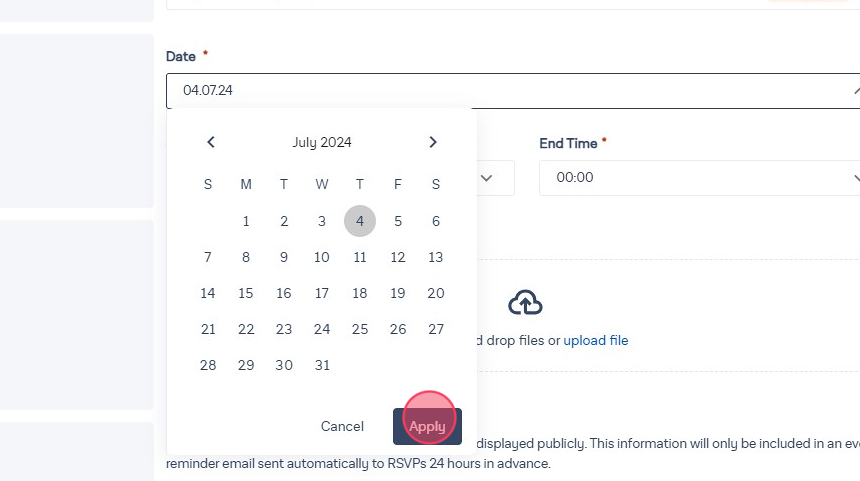Cancel the date picker selection
Image resolution: width=860 pixels, height=481 pixels.
(342, 426)
